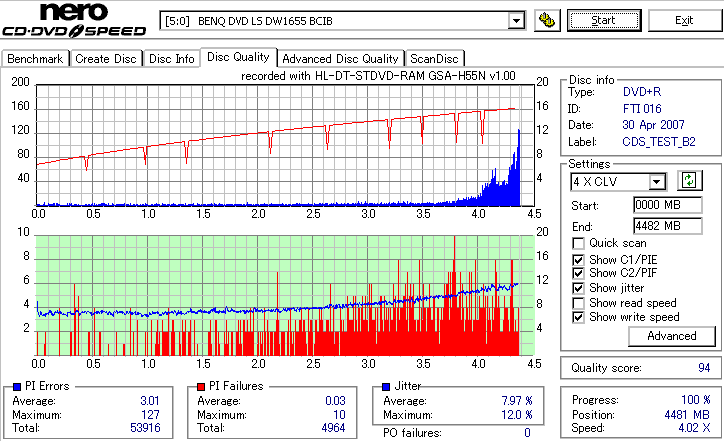Select the Disc Quality tab
The height and width of the screenshot is (441, 724).
pos(238,57)
